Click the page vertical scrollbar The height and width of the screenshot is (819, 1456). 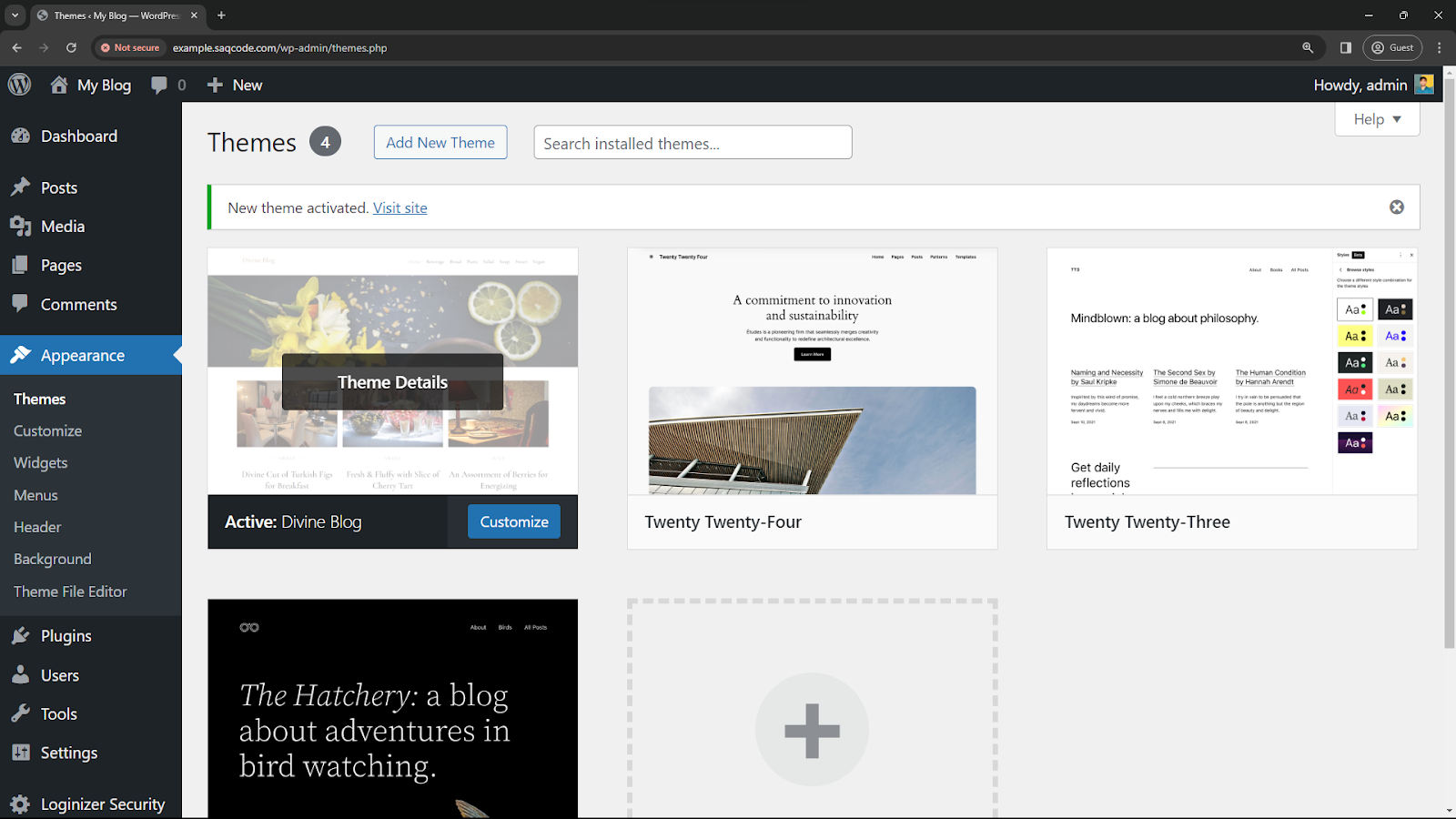[x=1450, y=364]
